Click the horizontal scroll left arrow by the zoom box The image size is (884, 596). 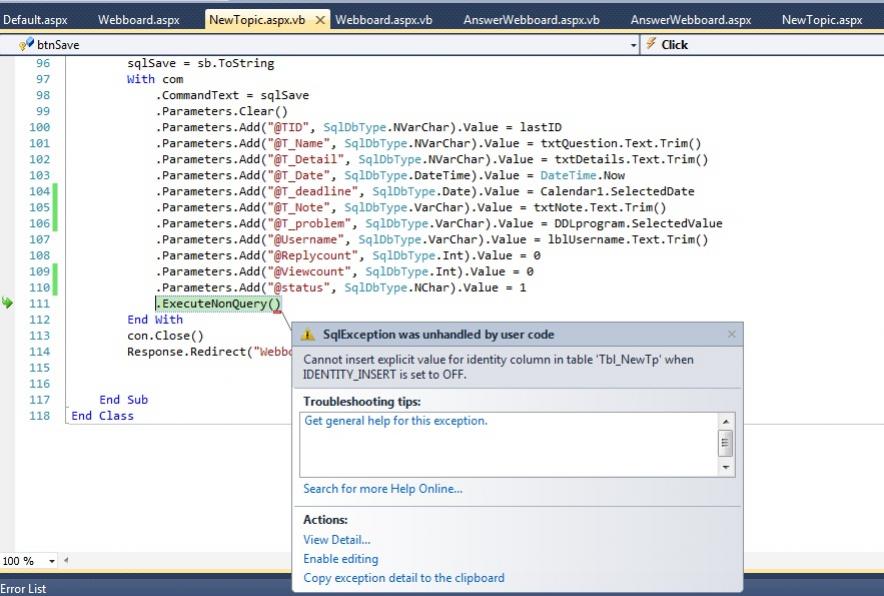66,560
